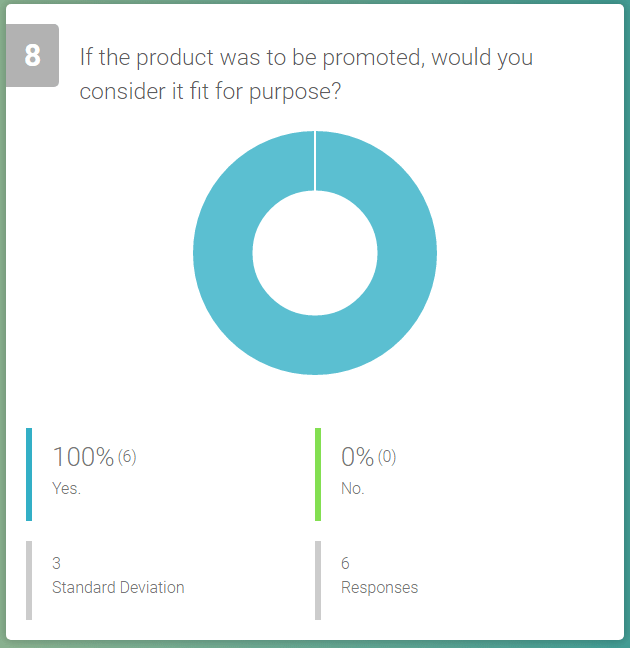Viewport: 630px width, 648px height.
Task: Click the question text about product promotion
Action: click(306, 73)
